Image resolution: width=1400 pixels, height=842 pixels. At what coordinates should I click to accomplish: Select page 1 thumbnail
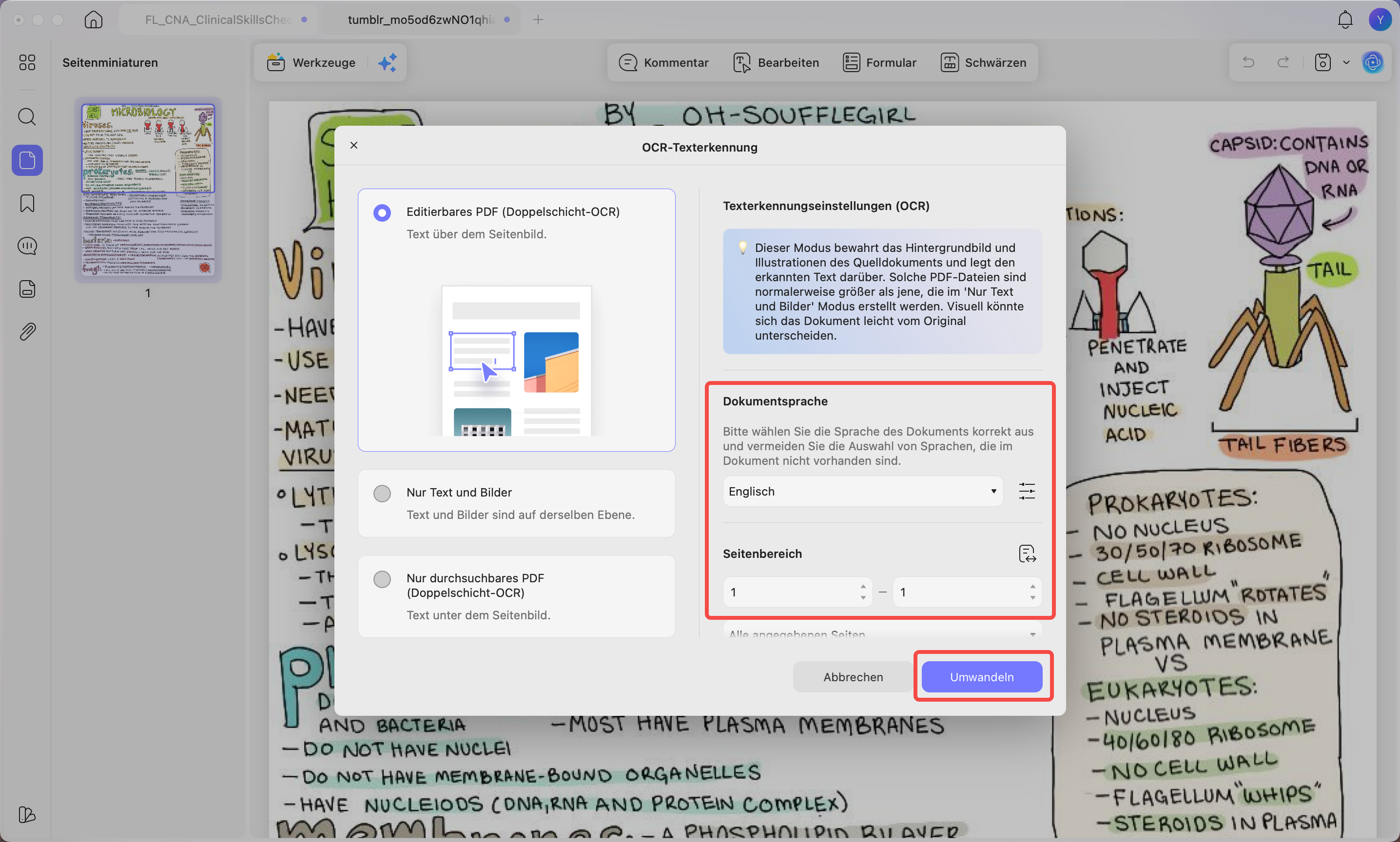148,190
